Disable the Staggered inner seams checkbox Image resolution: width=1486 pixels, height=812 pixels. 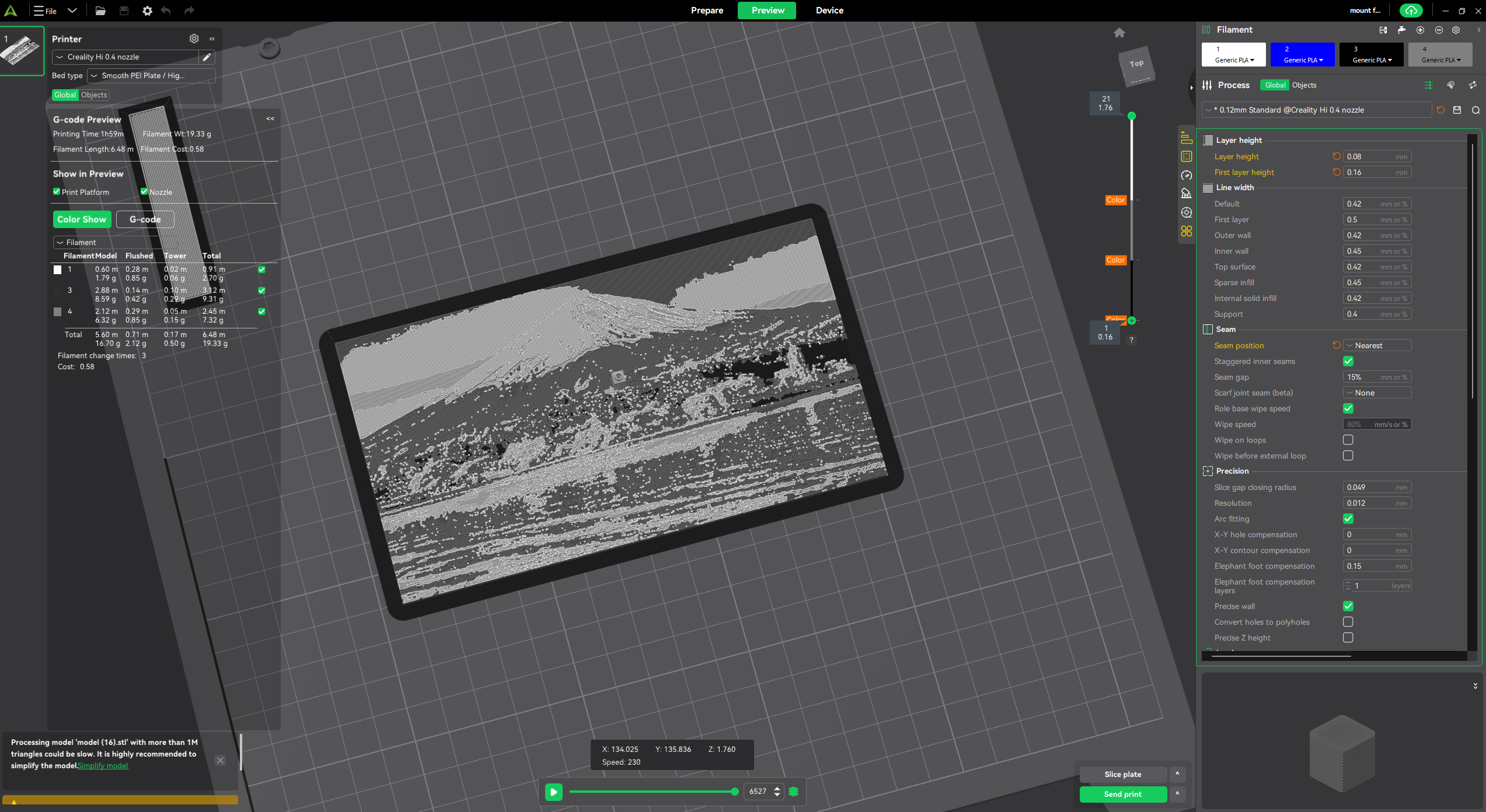tap(1348, 361)
